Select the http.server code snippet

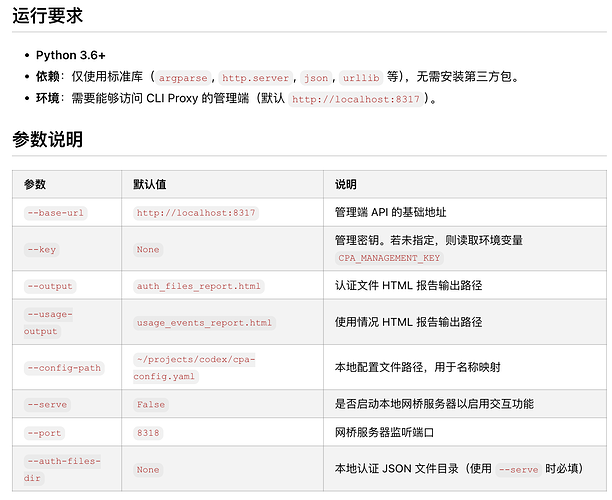(x=255, y=78)
